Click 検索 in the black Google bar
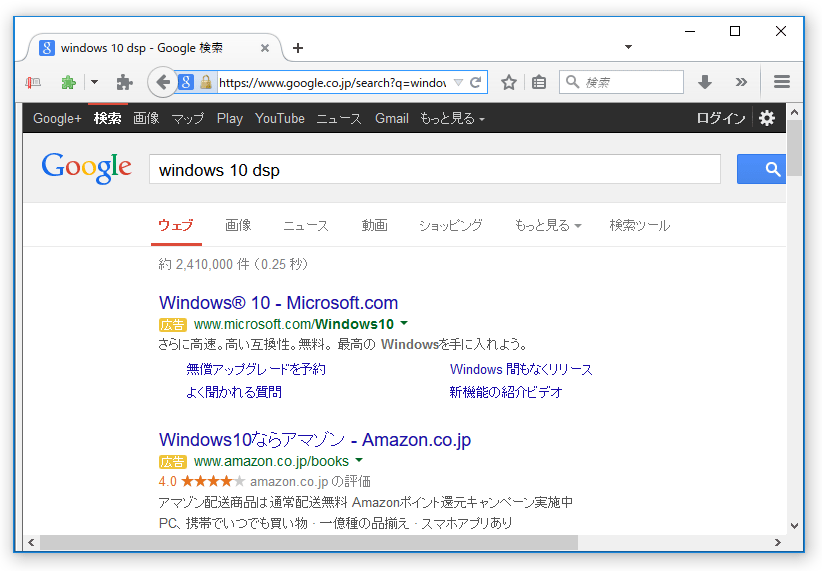 point(107,118)
